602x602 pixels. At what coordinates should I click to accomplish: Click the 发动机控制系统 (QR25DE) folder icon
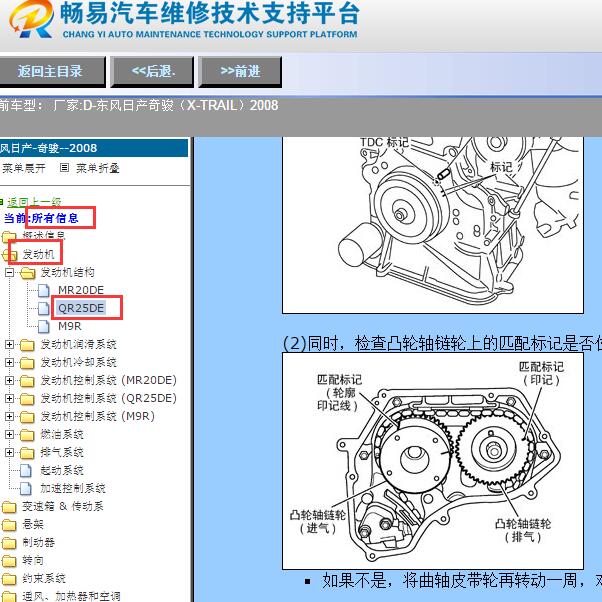coord(27,399)
